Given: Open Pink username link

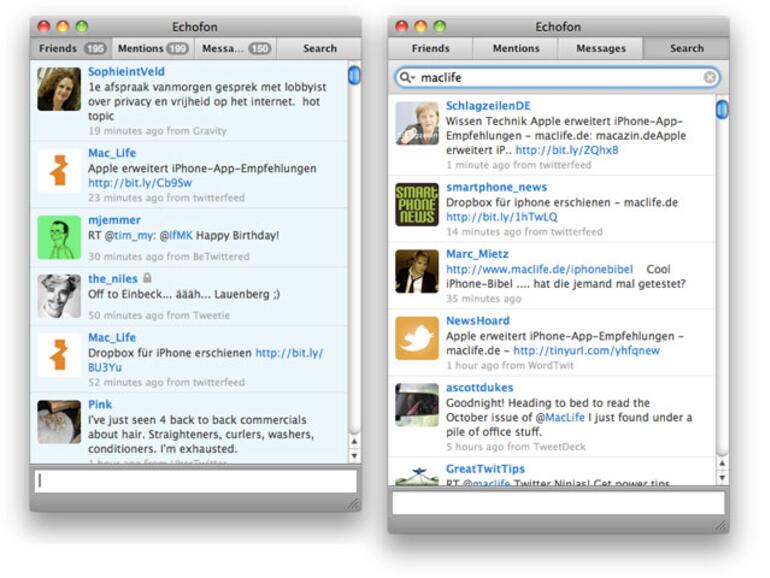Looking at the screenshot, I should (100, 405).
